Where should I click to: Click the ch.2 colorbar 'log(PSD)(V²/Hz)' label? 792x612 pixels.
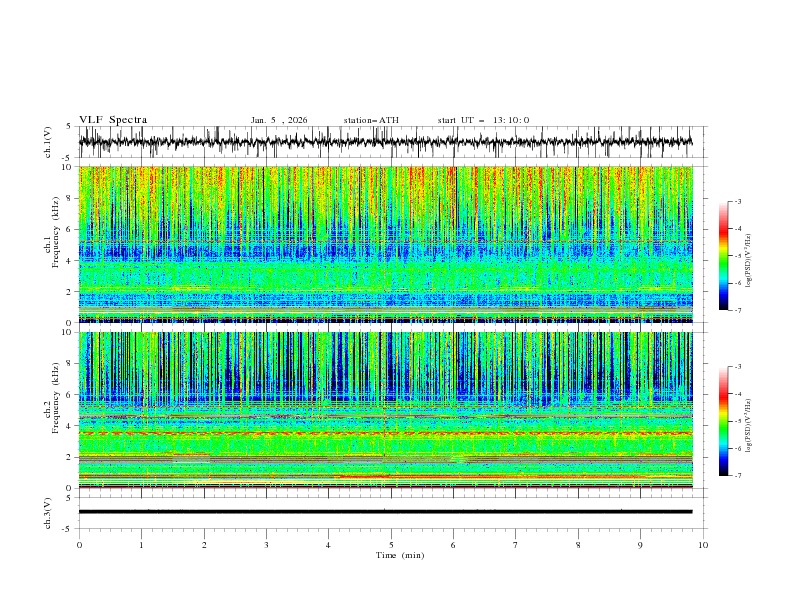748,426
